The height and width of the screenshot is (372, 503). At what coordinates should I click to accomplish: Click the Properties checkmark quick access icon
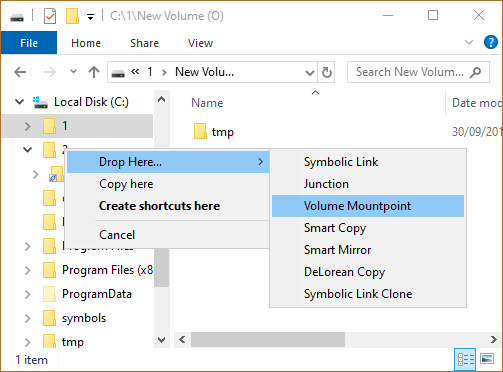click(x=50, y=16)
